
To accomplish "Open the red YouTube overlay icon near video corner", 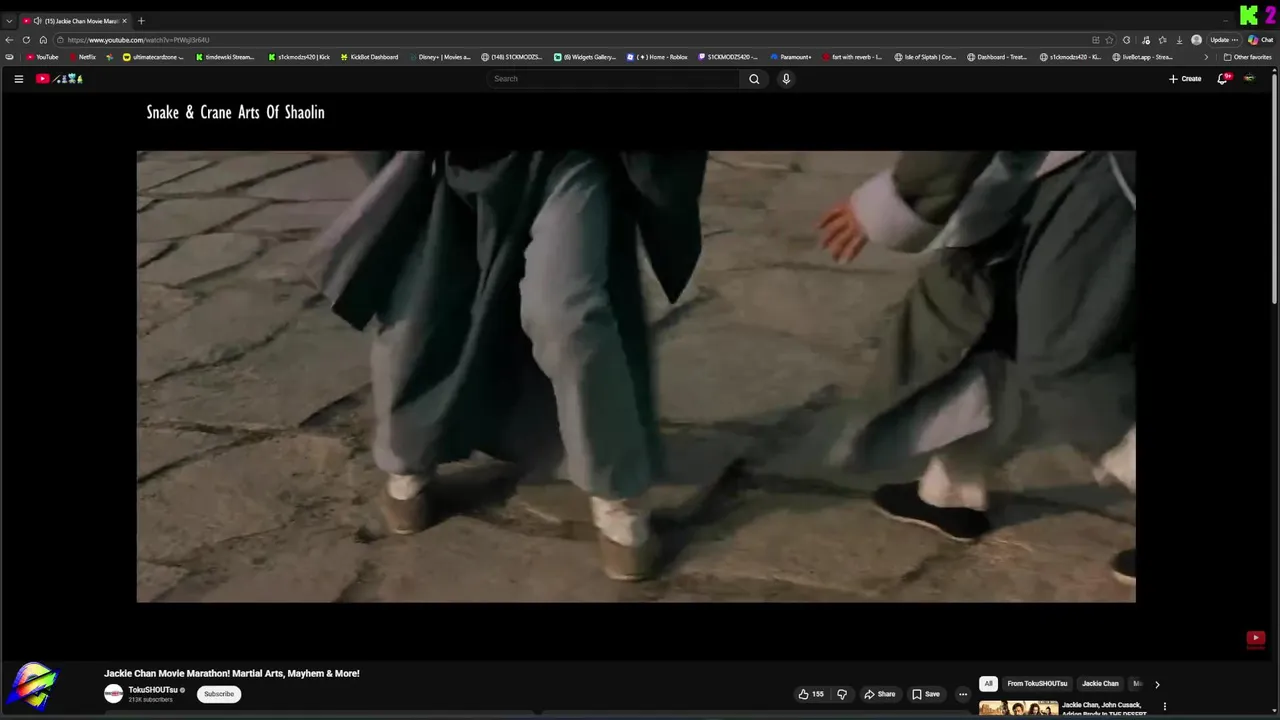I will 1256,638.
